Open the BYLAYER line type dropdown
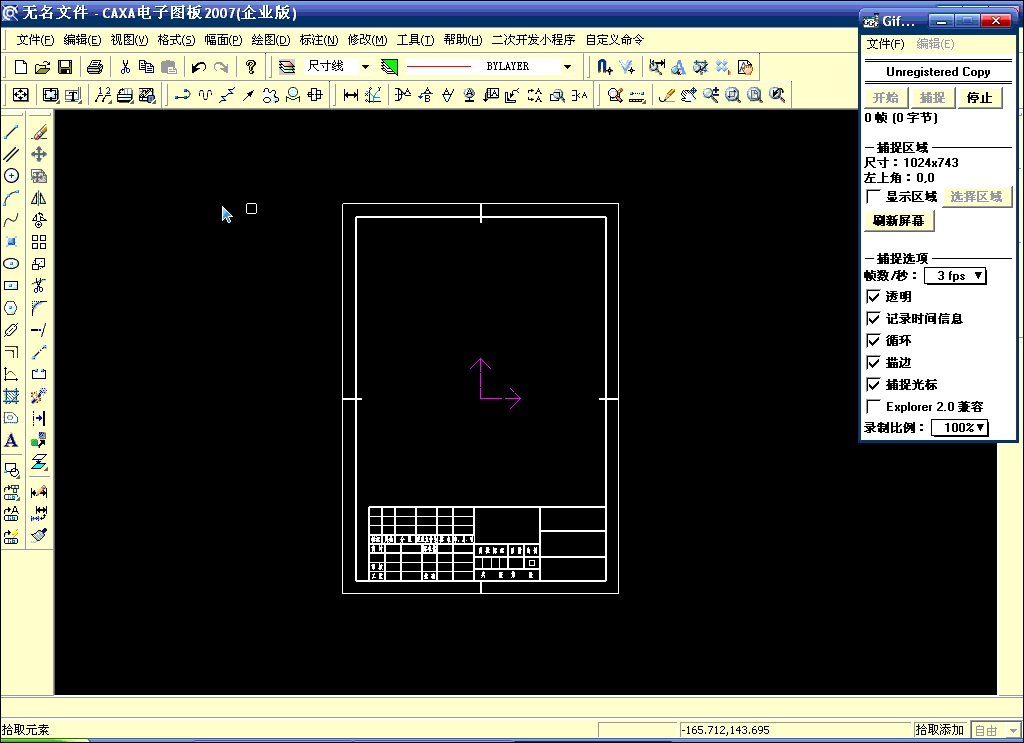1024x743 pixels. tap(568, 67)
